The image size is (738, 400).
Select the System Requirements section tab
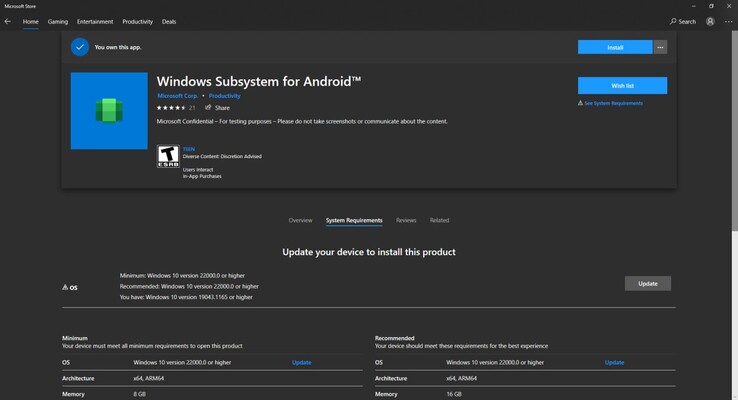coord(354,220)
